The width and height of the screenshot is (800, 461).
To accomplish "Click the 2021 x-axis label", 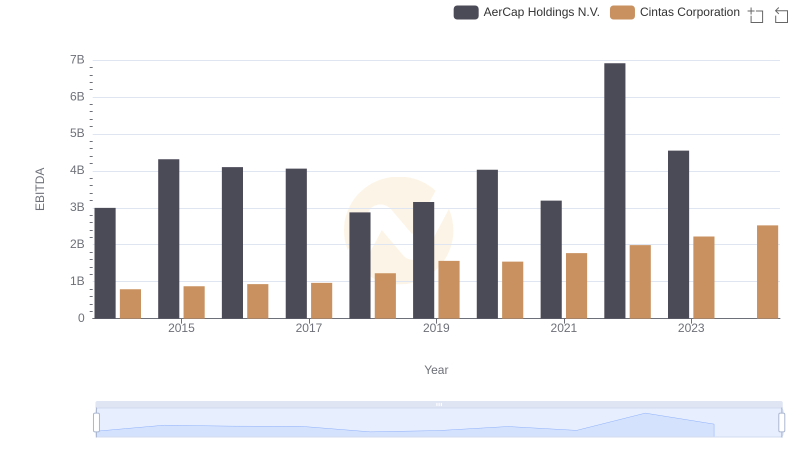I will 563,328.
